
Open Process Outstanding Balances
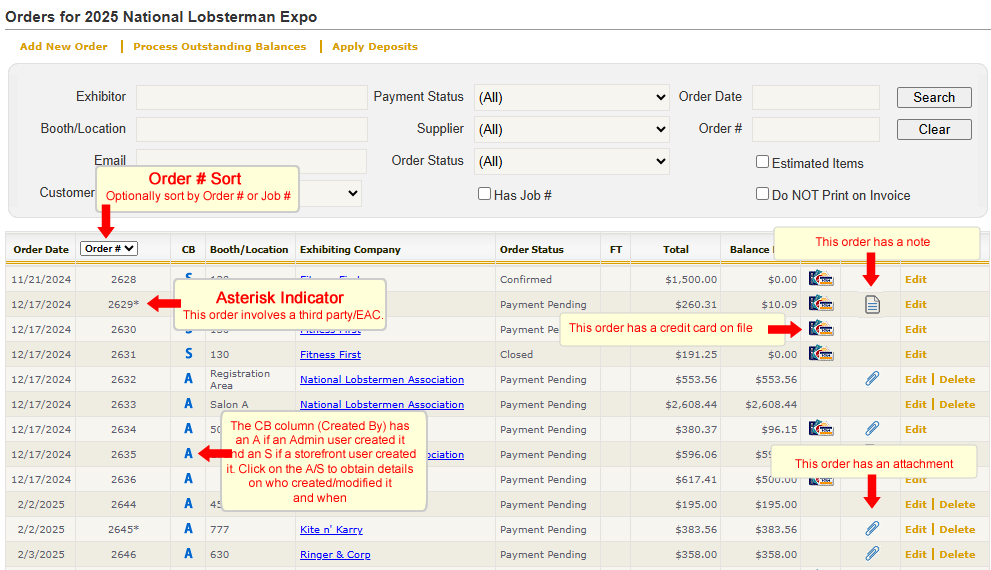(220, 47)
